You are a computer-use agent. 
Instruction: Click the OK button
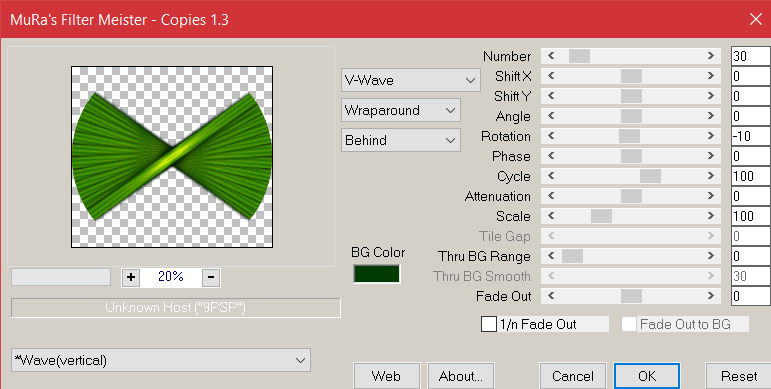click(x=647, y=376)
